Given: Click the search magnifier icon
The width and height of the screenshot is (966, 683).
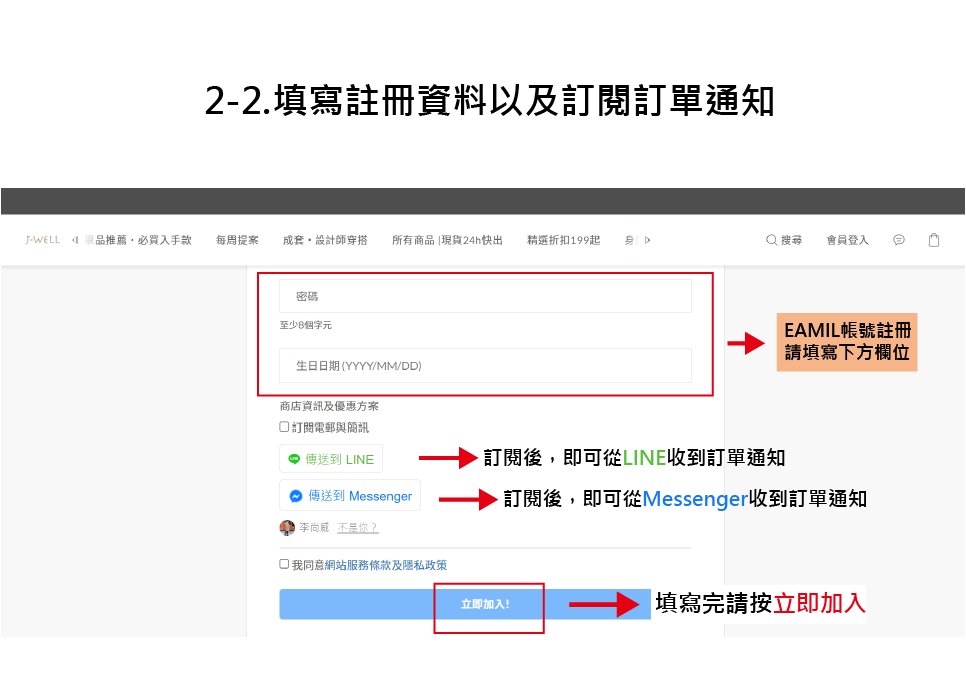Looking at the screenshot, I should point(771,240).
